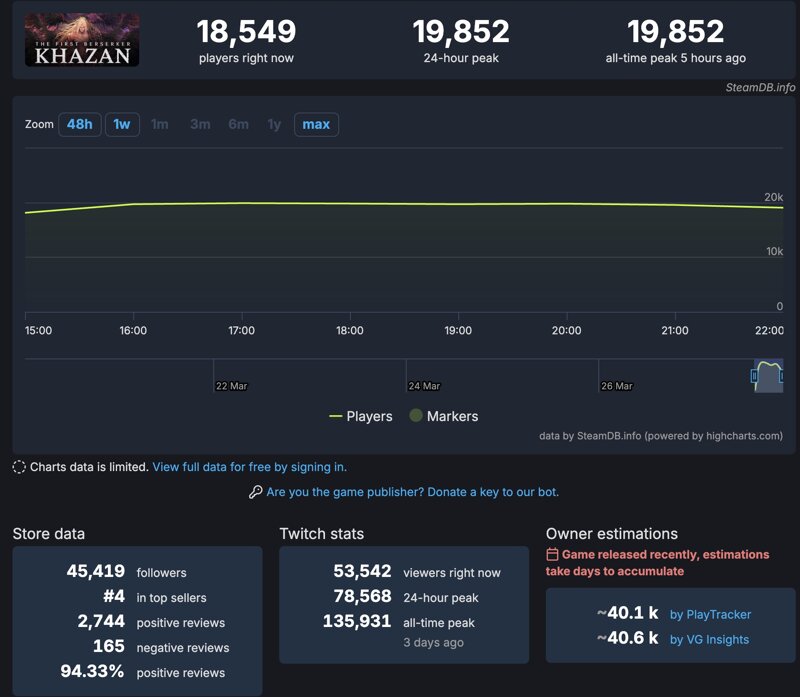The width and height of the screenshot is (800, 697).
Task: Click the '2,744' positive reviews count
Action: (x=101, y=621)
